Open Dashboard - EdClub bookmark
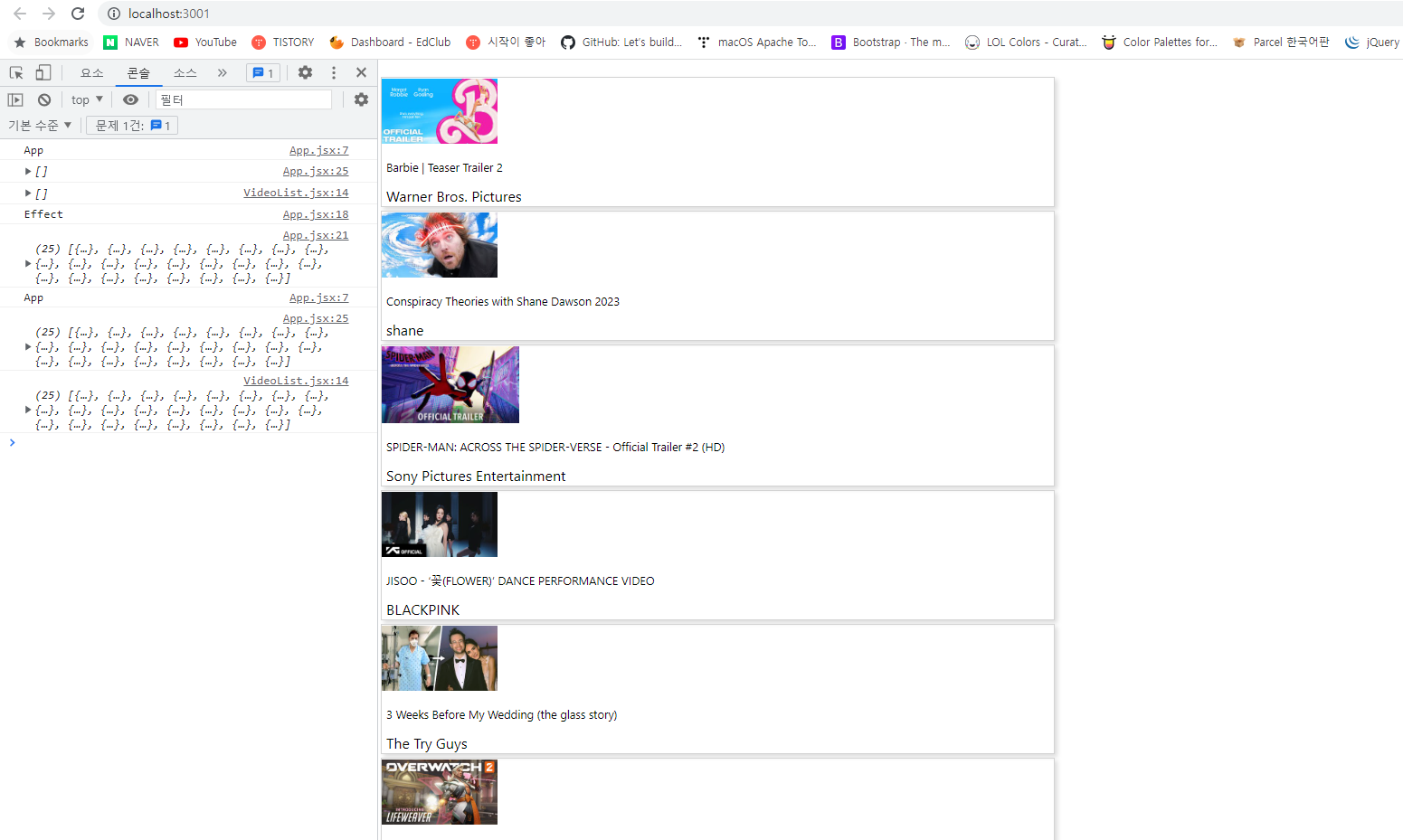Viewport: 1403px width, 840px height. coord(390,42)
